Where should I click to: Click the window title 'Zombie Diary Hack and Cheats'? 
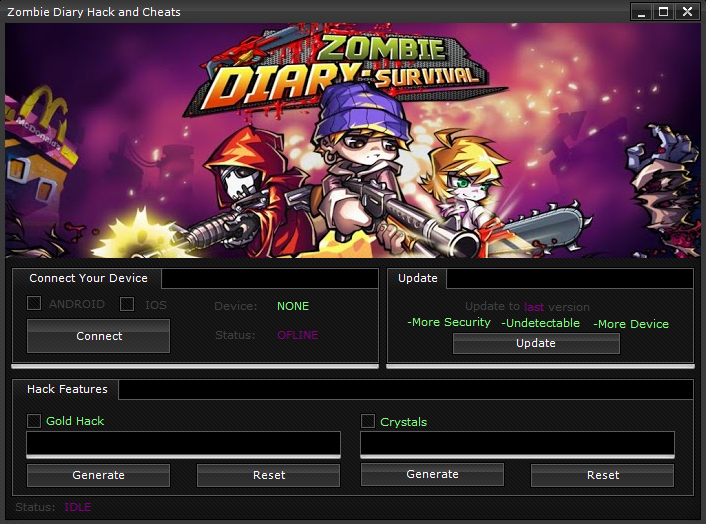[94, 12]
